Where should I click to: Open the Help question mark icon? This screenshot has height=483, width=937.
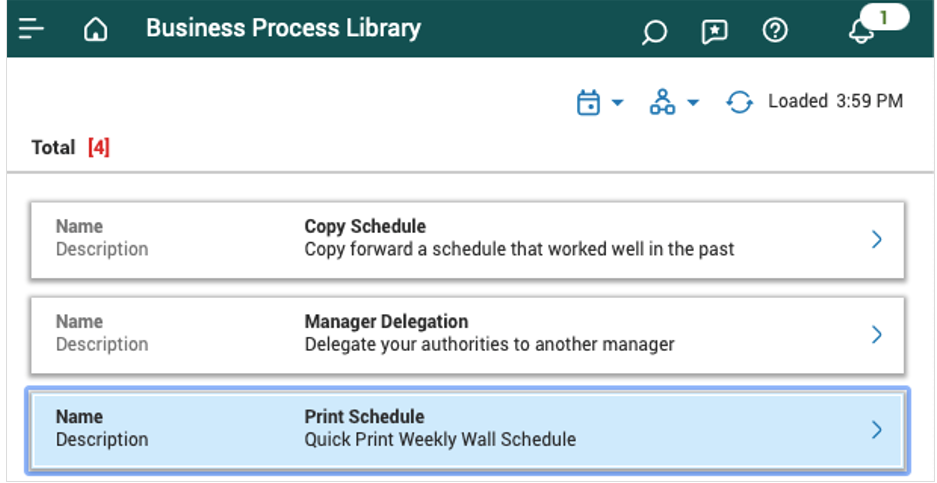(x=774, y=31)
